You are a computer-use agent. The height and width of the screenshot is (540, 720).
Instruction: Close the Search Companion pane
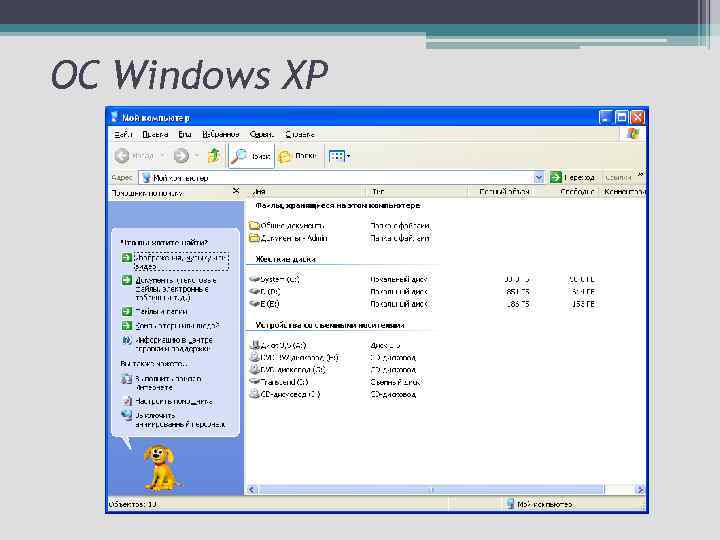click(236, 191)
